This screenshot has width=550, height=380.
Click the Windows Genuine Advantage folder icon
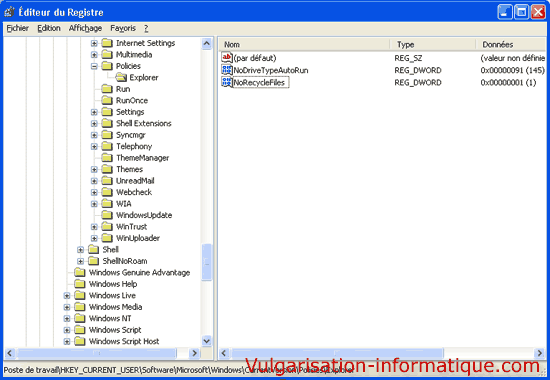(x=80, y=273)
